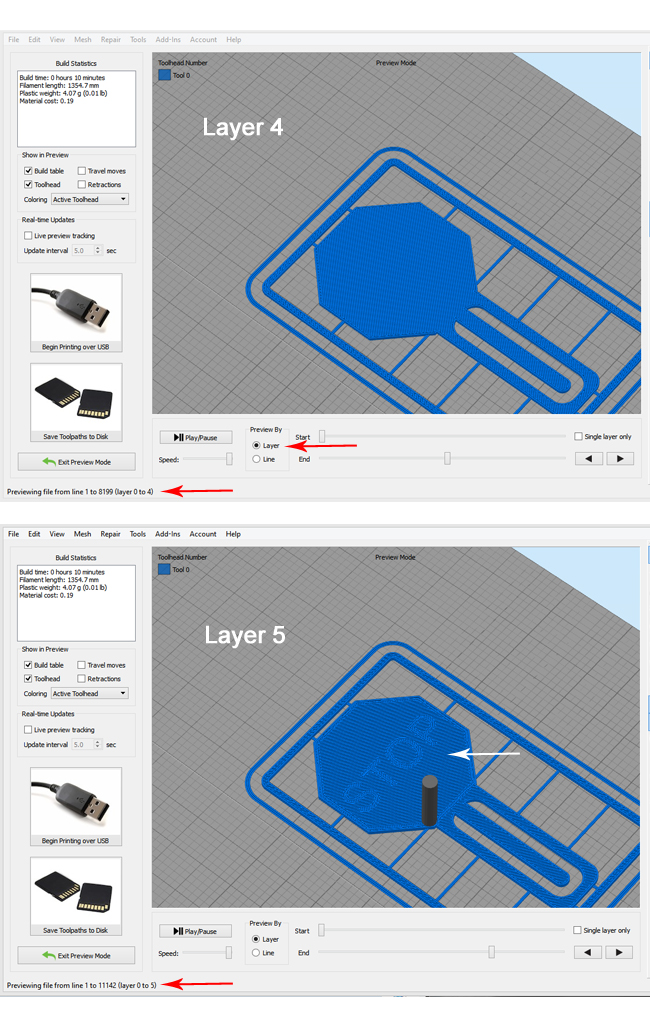Click Play/Pause in the Layer 5 window
Viewport: 650px width, 1022px height.
[195, 931]
